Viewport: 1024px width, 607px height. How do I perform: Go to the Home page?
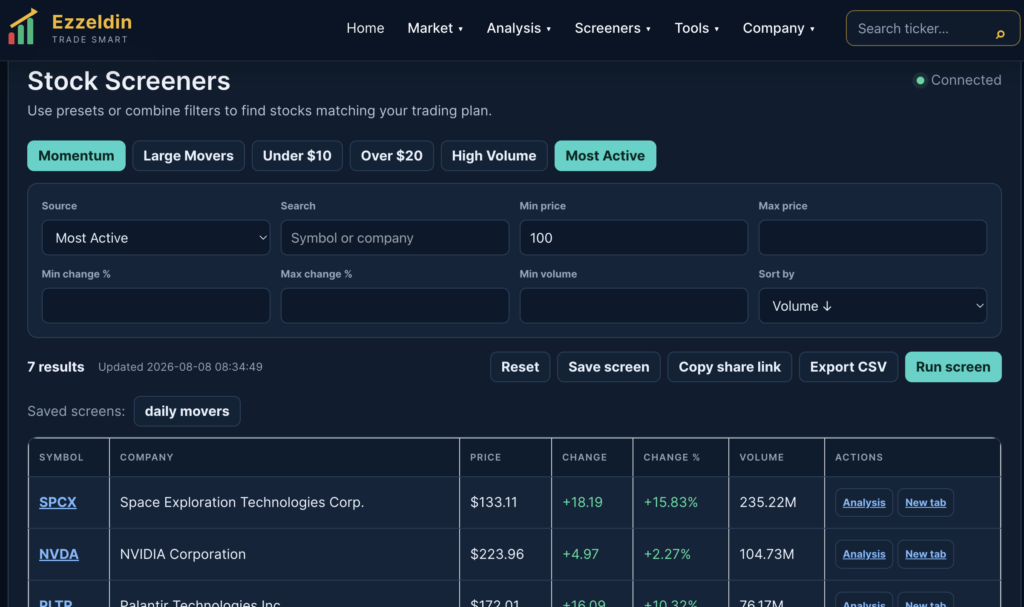[365, 28]
